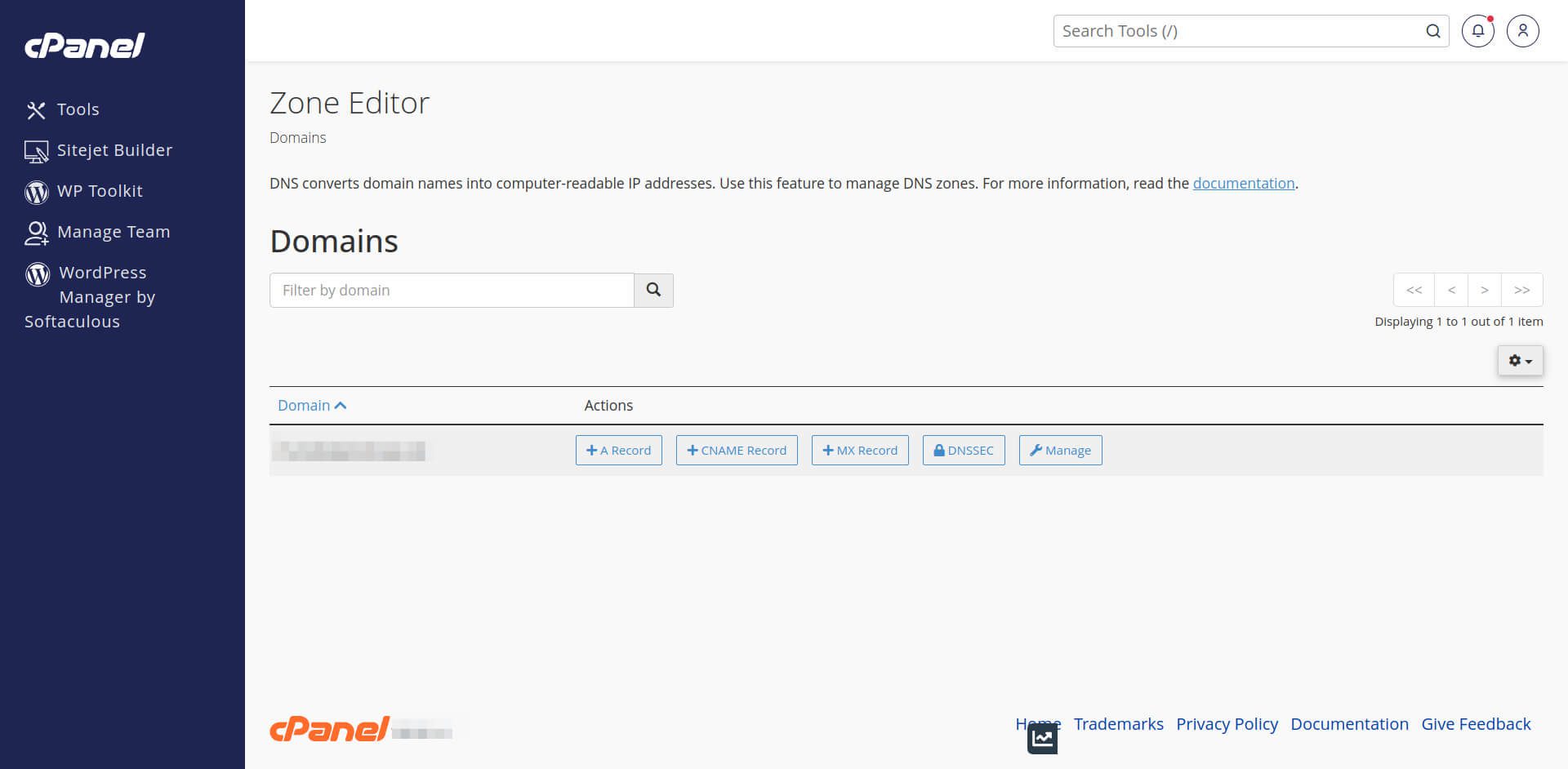1568x769 pixels.
Task: Click the Filter by domain input field
Action: point(452,290)
